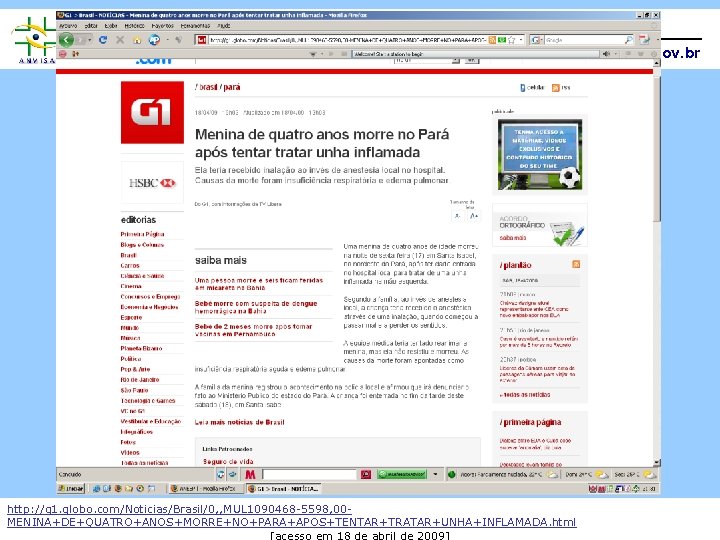This screenshot has width=720, height=540.
Task: Click the address bar URL field
Action: 348,40
